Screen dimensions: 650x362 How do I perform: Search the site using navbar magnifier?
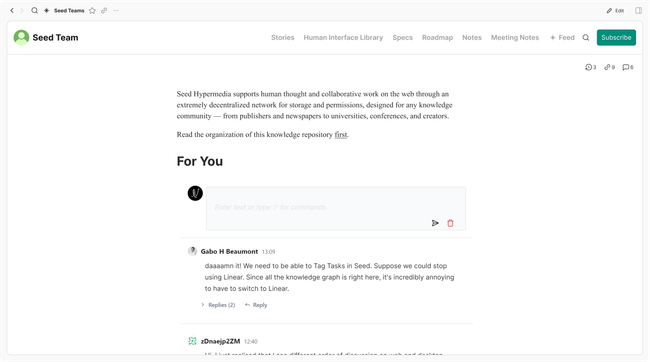(x=586, y=38)
